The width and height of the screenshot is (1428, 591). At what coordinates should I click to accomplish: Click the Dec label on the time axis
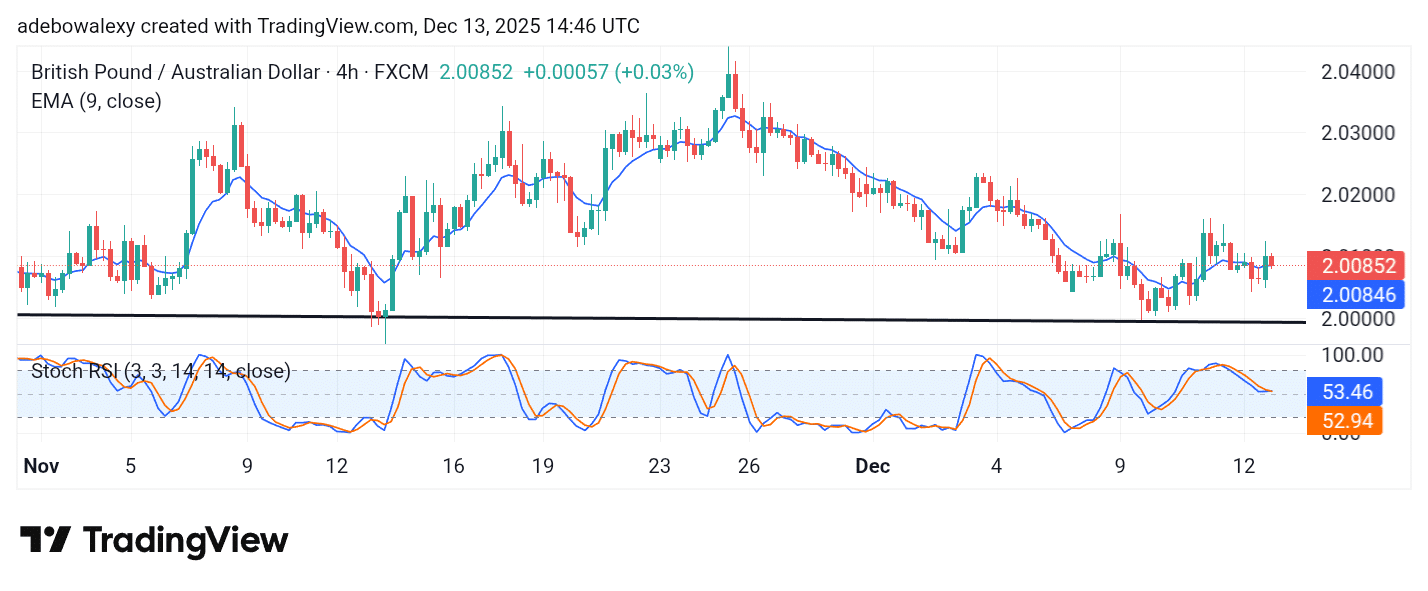871,465
